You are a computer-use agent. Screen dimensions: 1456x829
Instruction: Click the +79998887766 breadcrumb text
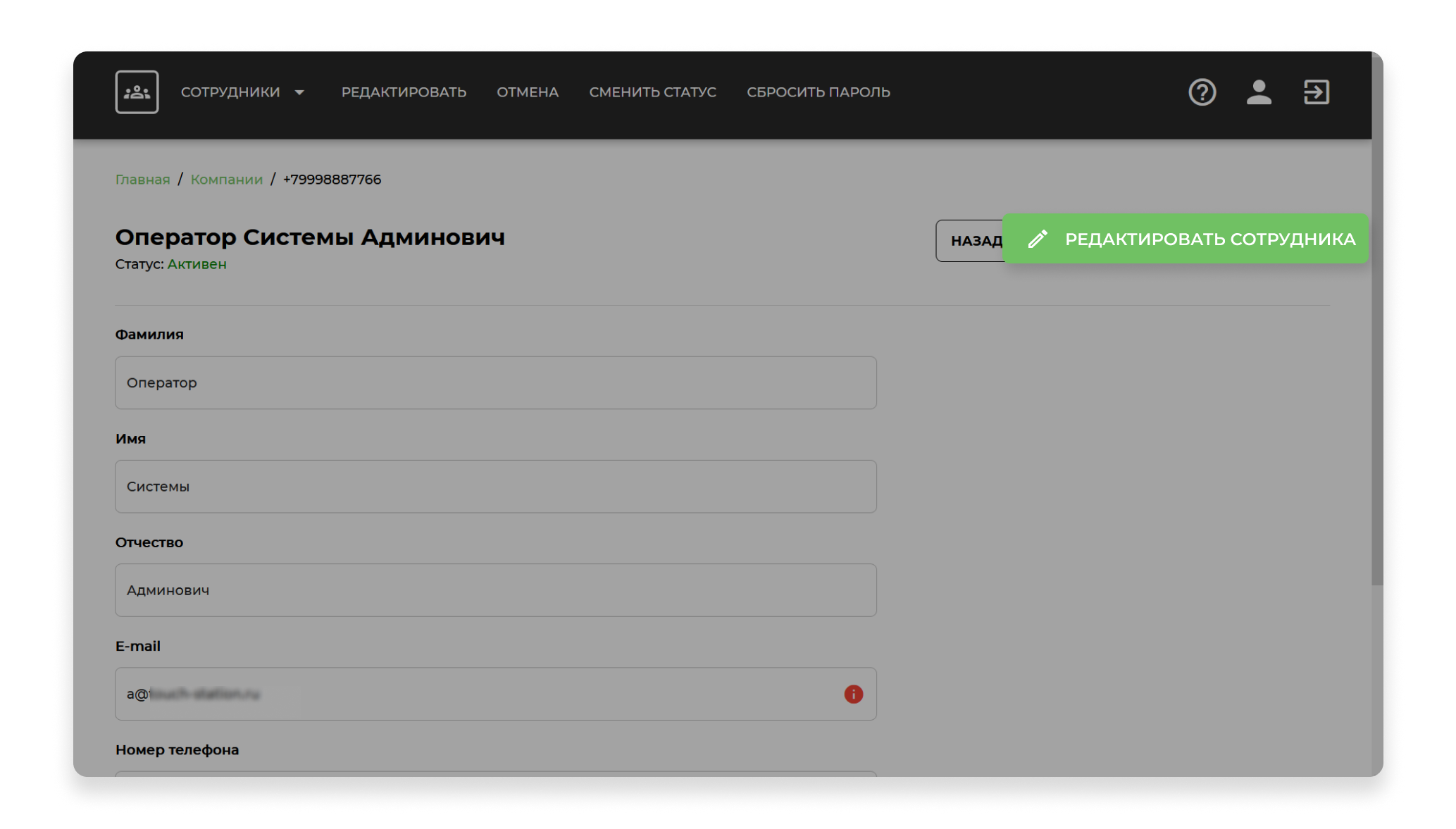[332, 180]
